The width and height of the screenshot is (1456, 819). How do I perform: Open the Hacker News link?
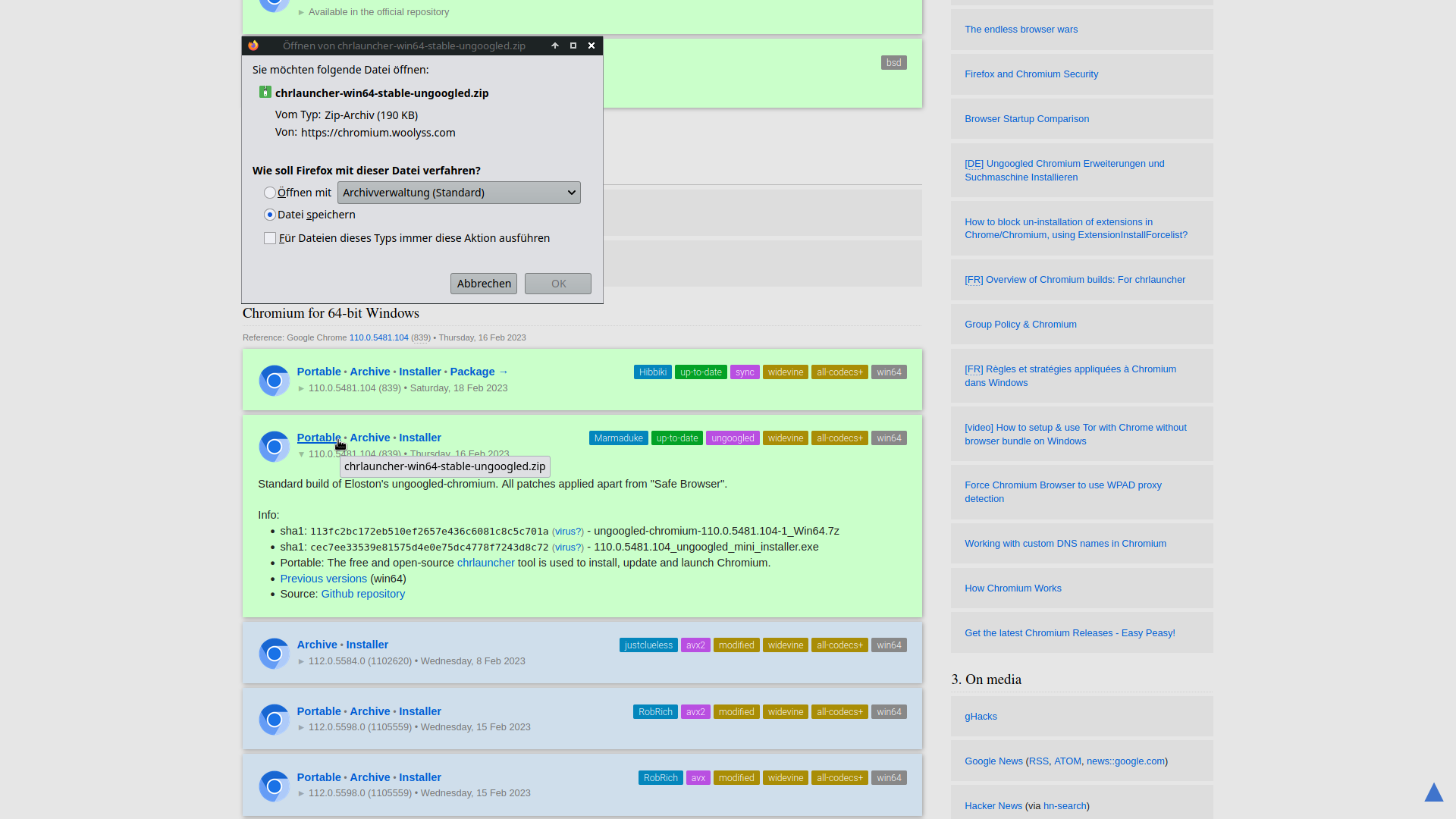[993, 806]
